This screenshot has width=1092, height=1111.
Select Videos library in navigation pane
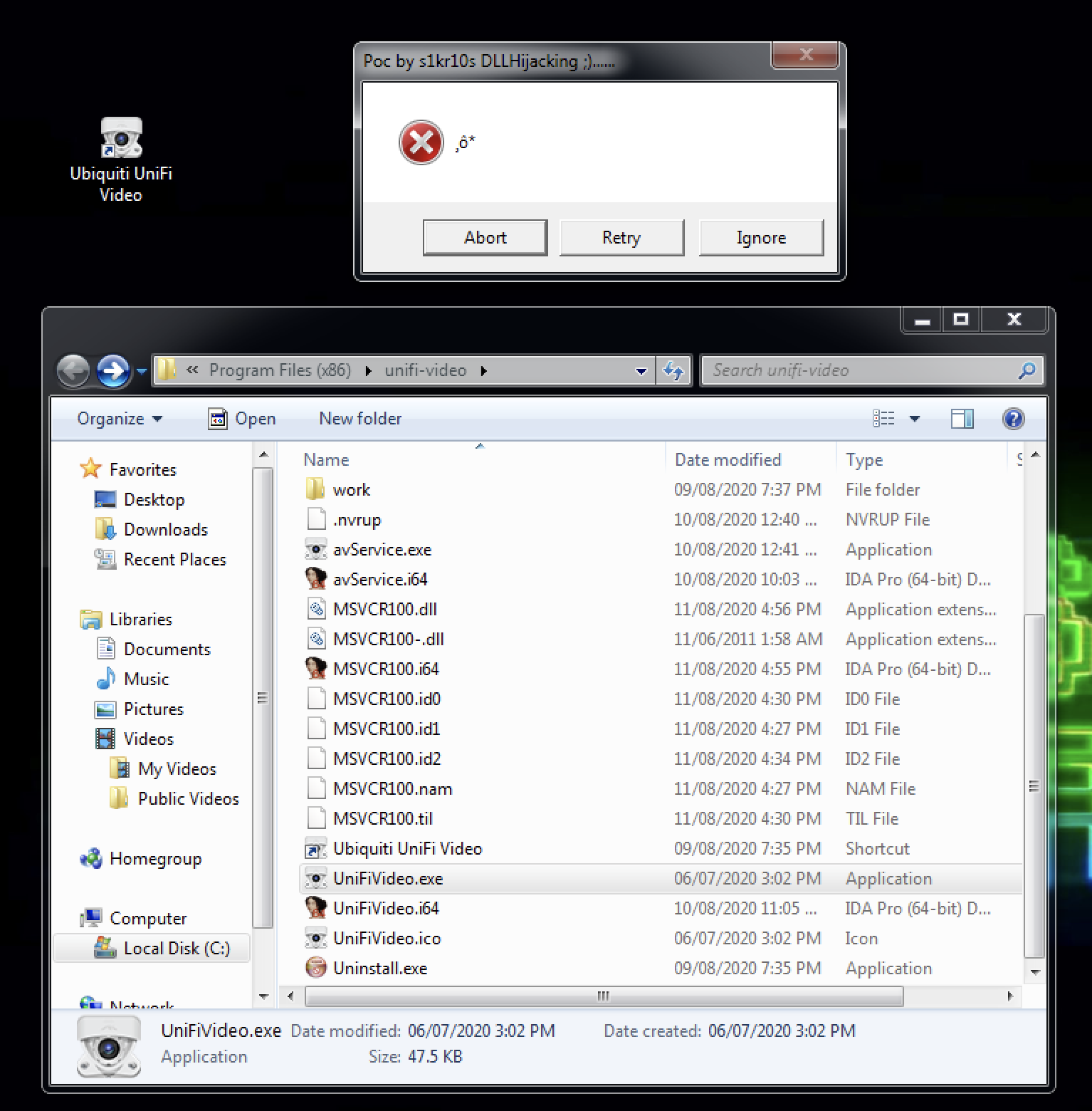coord(135,739)
